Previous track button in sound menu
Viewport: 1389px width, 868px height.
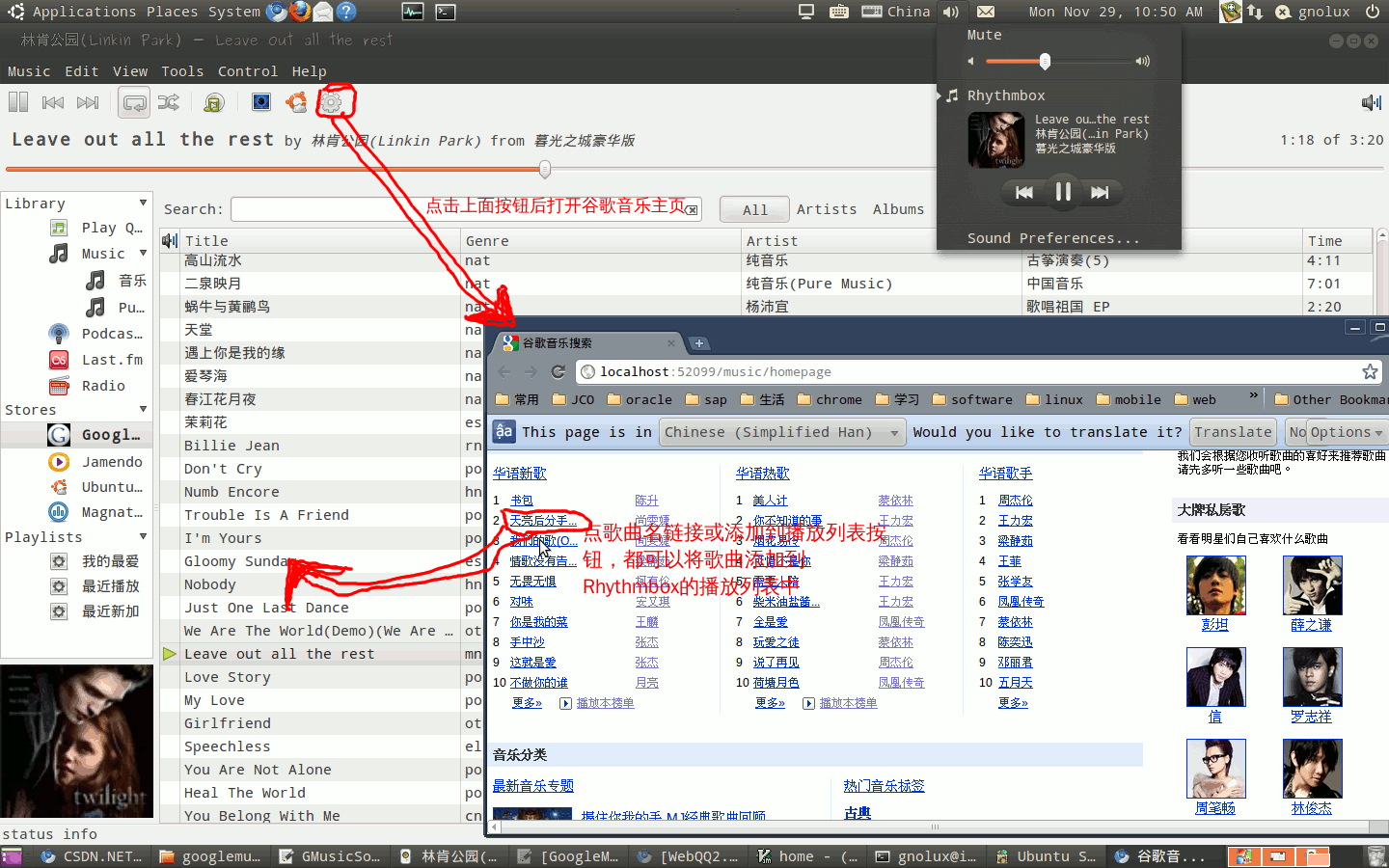[x=1024, y=193]
